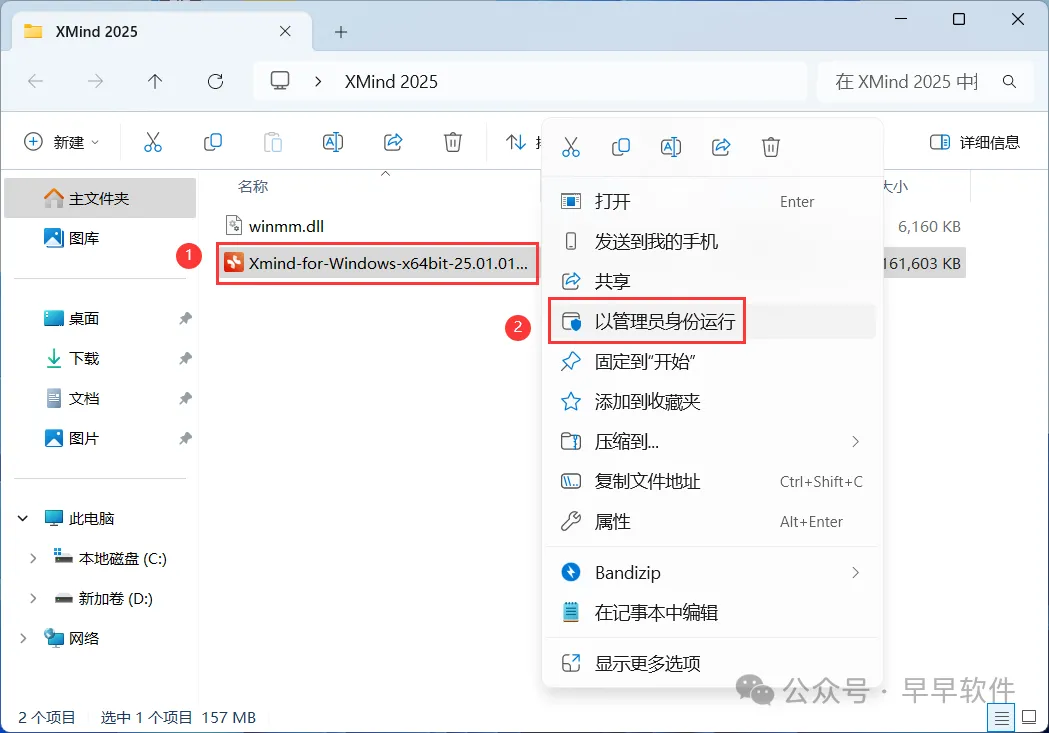Screen dimensions: 1049x733
Task: Expand 本地磁盘 (C:) node
Action: tap(33, 558)
